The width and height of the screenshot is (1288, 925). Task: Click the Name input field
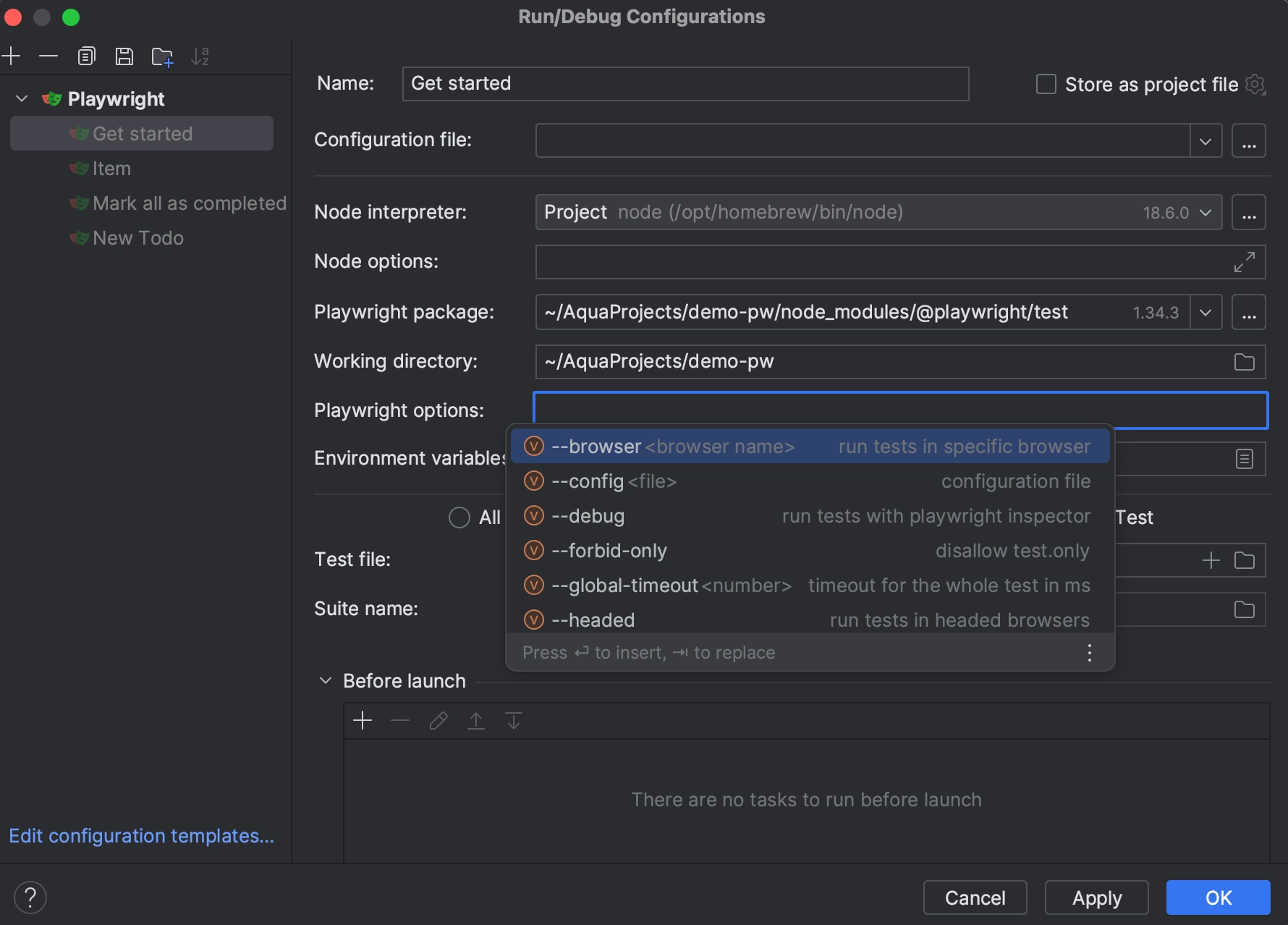[x=685, y=84]
